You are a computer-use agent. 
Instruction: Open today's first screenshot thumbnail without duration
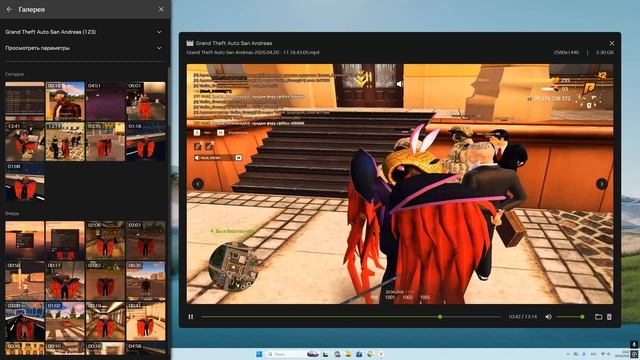coord(25,101)
